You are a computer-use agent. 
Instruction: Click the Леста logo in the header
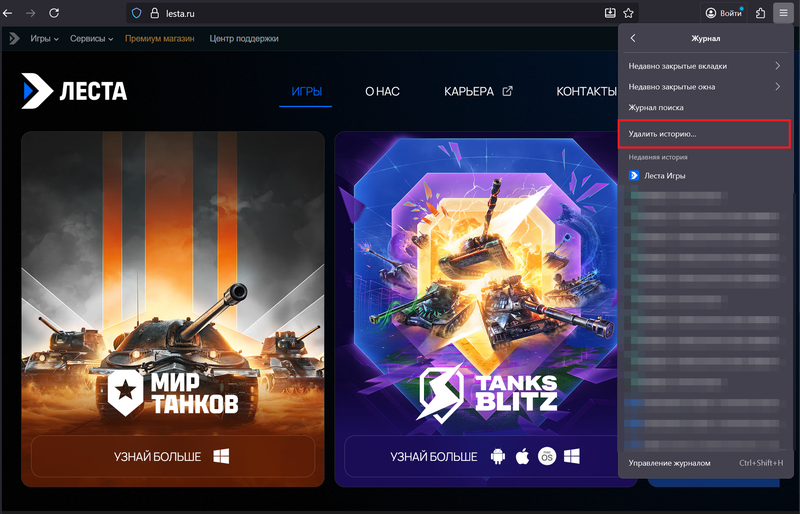tap(75, 92)
